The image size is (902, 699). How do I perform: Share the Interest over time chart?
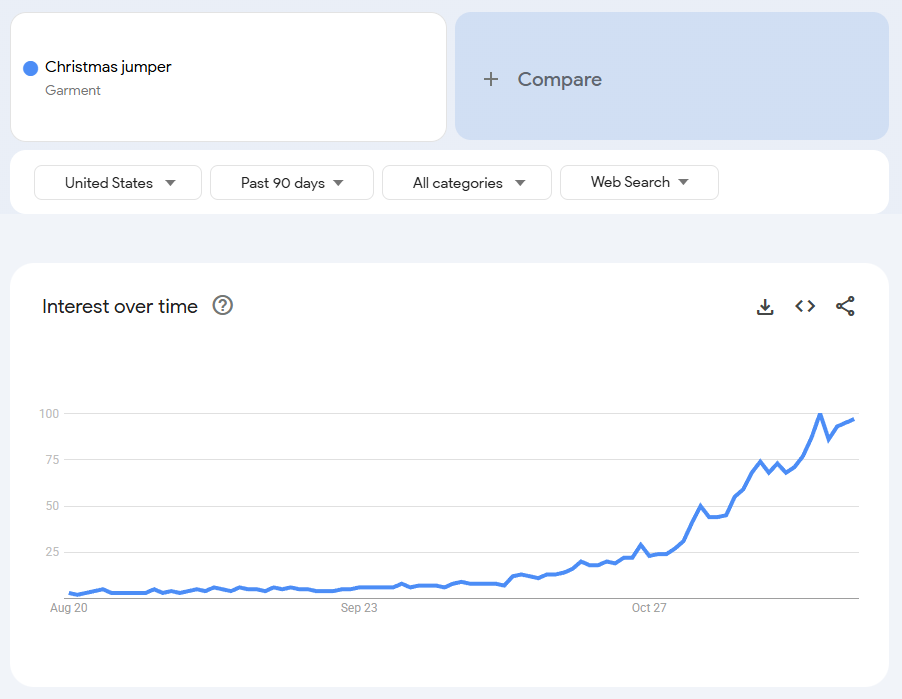point(845,306)
